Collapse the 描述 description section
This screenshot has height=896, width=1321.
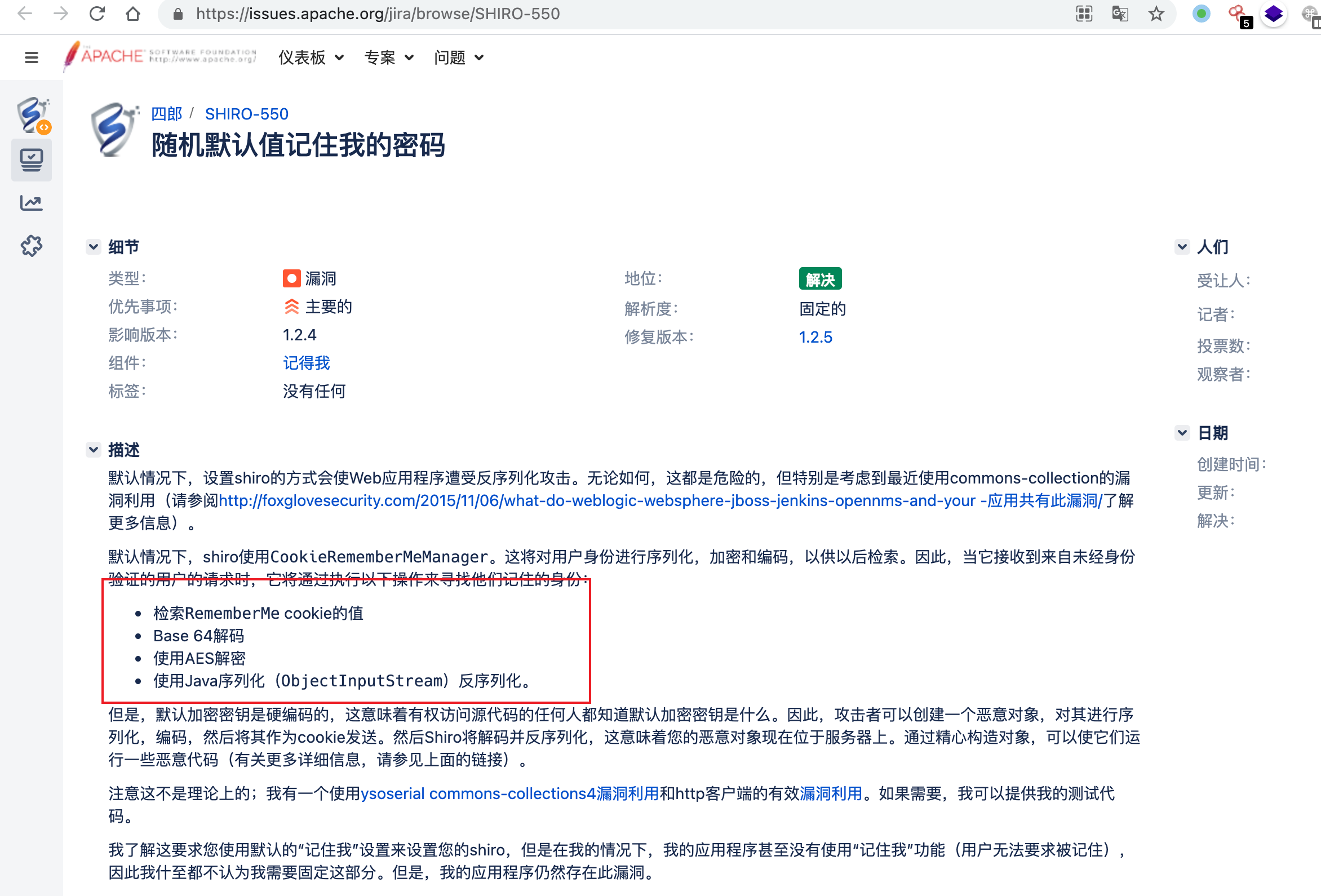(x=94, y=450)
